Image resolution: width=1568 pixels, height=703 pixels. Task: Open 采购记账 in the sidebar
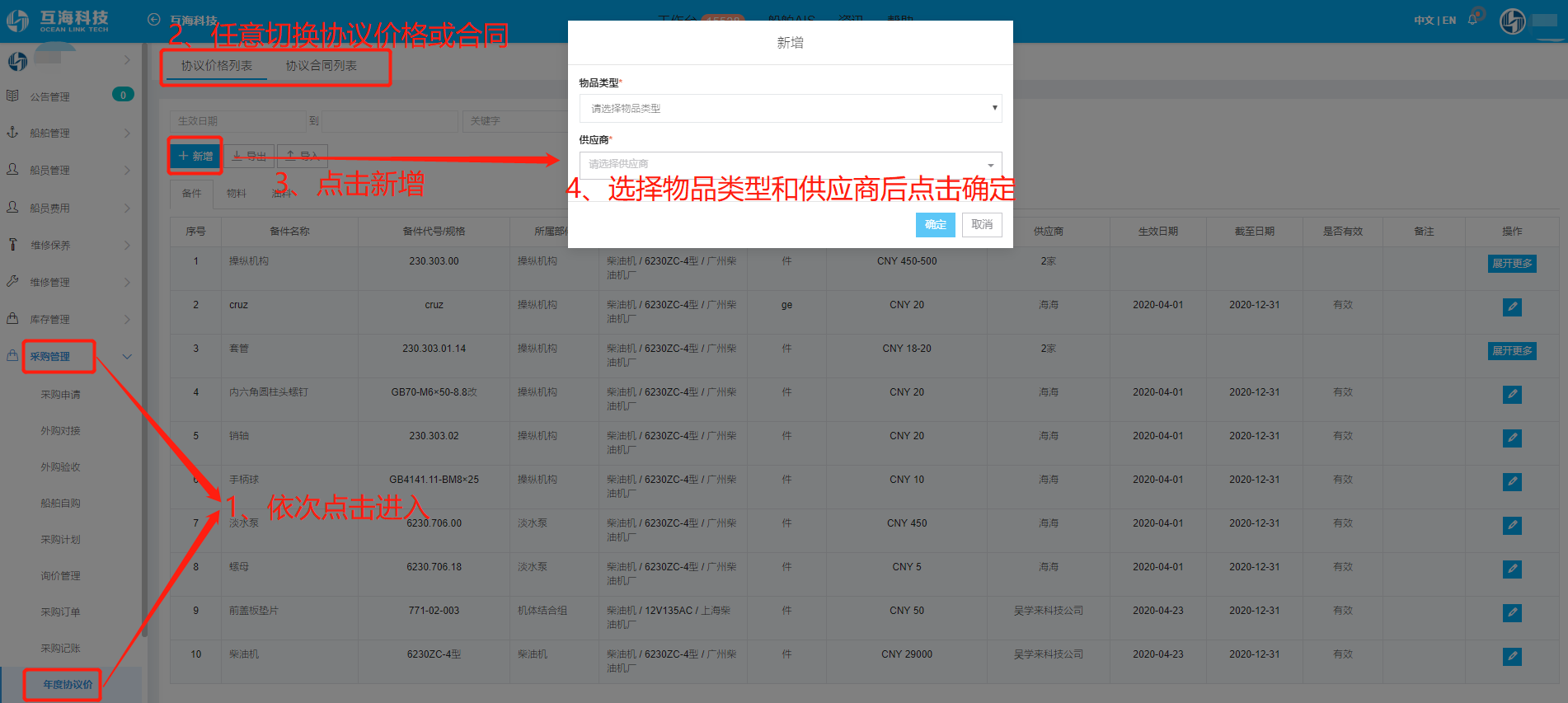[x=60, y=648]
